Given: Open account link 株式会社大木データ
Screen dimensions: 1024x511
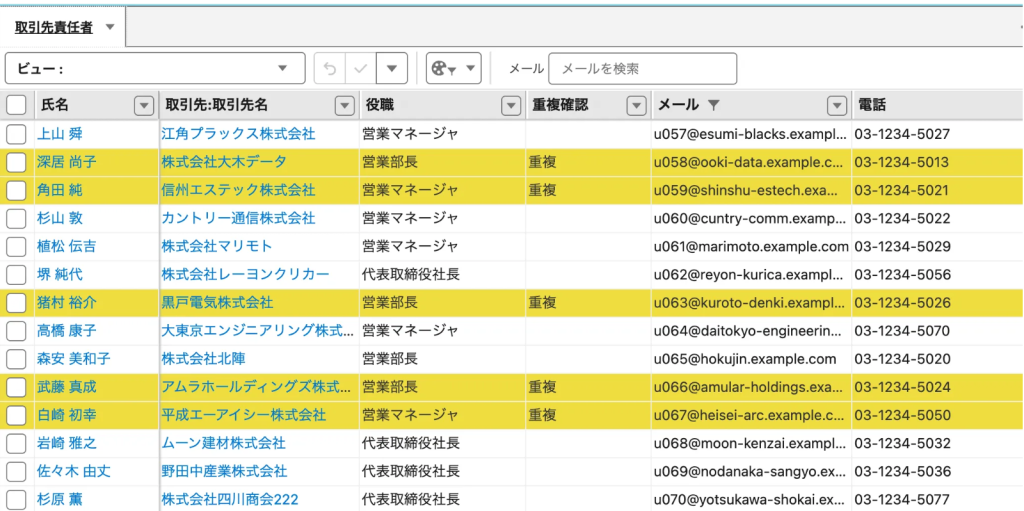Looking at the screenshot, I should point(224,162).
